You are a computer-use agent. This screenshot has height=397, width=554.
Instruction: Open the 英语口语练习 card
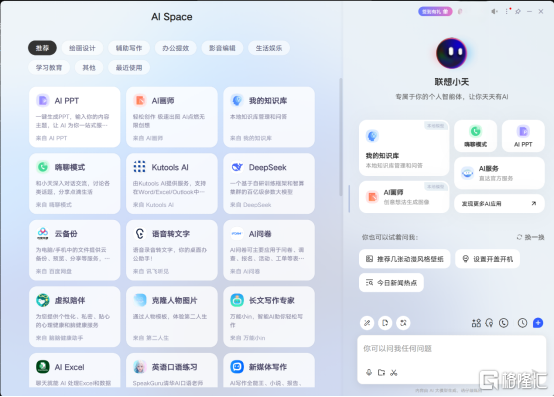tap(172, 371)
